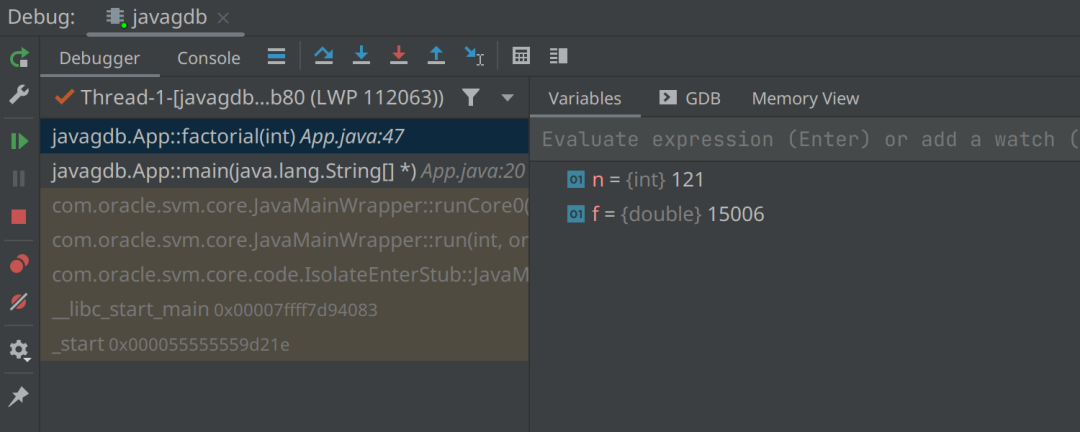Step Out of current function
Image resolution: width=1080 pixels, height=432 pixels.
click(435, 56)
